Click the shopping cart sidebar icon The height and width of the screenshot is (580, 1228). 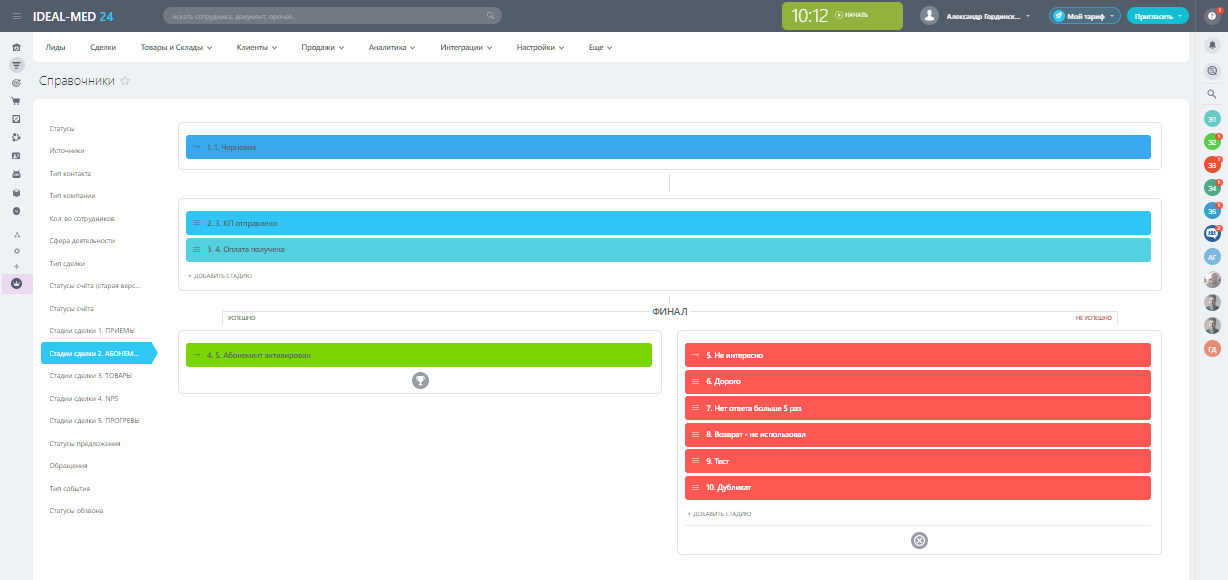[16, 101]
